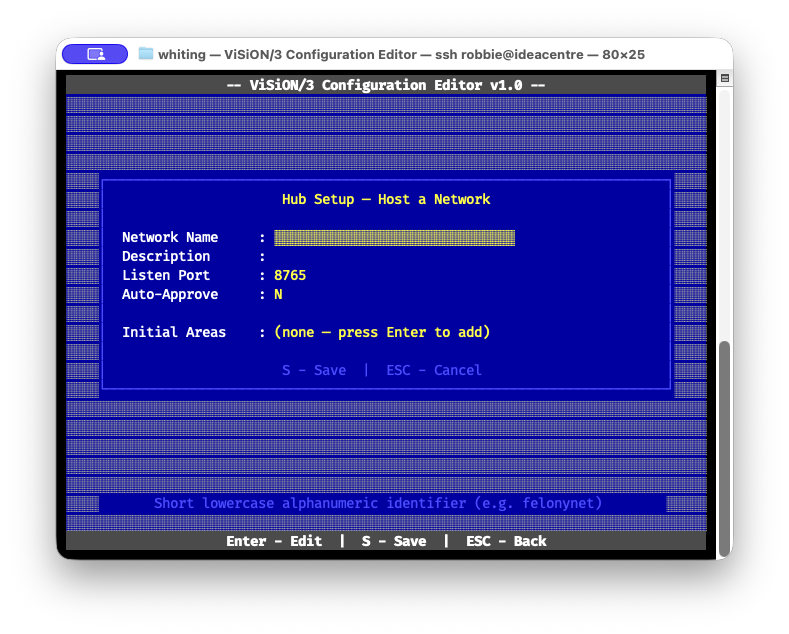Click the folder proxy icon beside whiting
The height and width of the screenshot is (634, 789).
[146, 54]
